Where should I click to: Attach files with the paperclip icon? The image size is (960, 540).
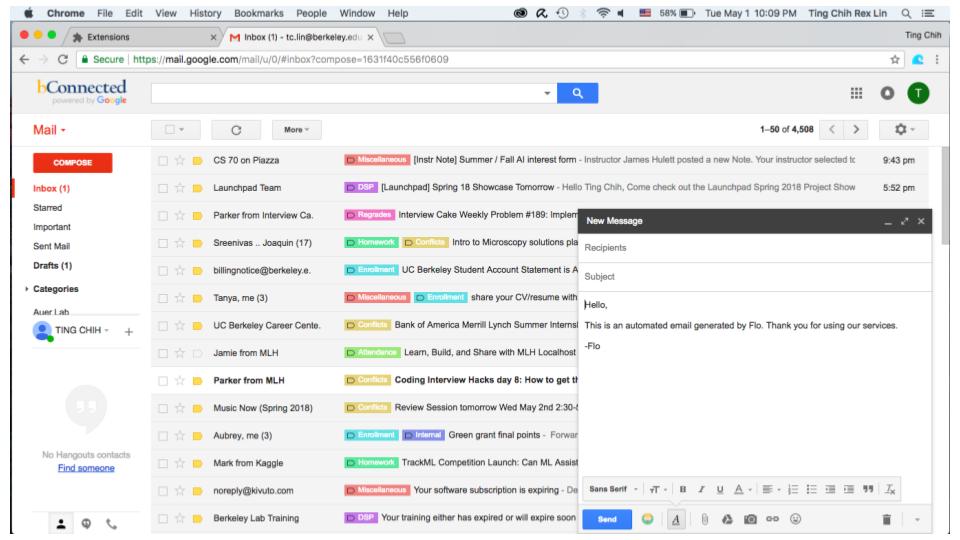pyautogui.click(x=705, y=519)
